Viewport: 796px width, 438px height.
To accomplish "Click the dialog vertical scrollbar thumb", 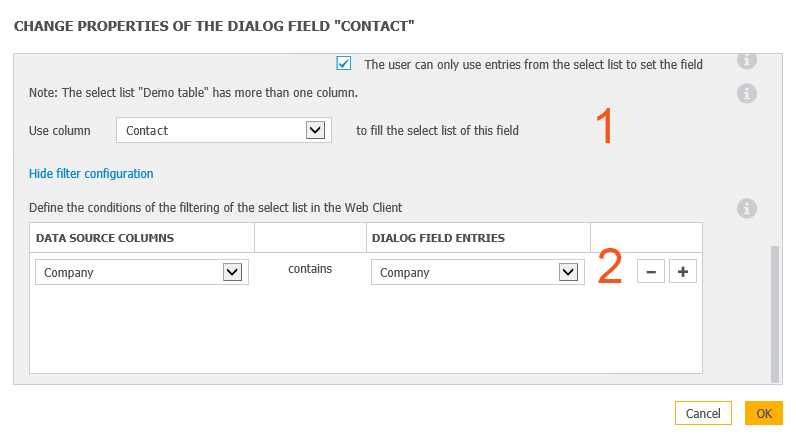I will coord(775,314).
